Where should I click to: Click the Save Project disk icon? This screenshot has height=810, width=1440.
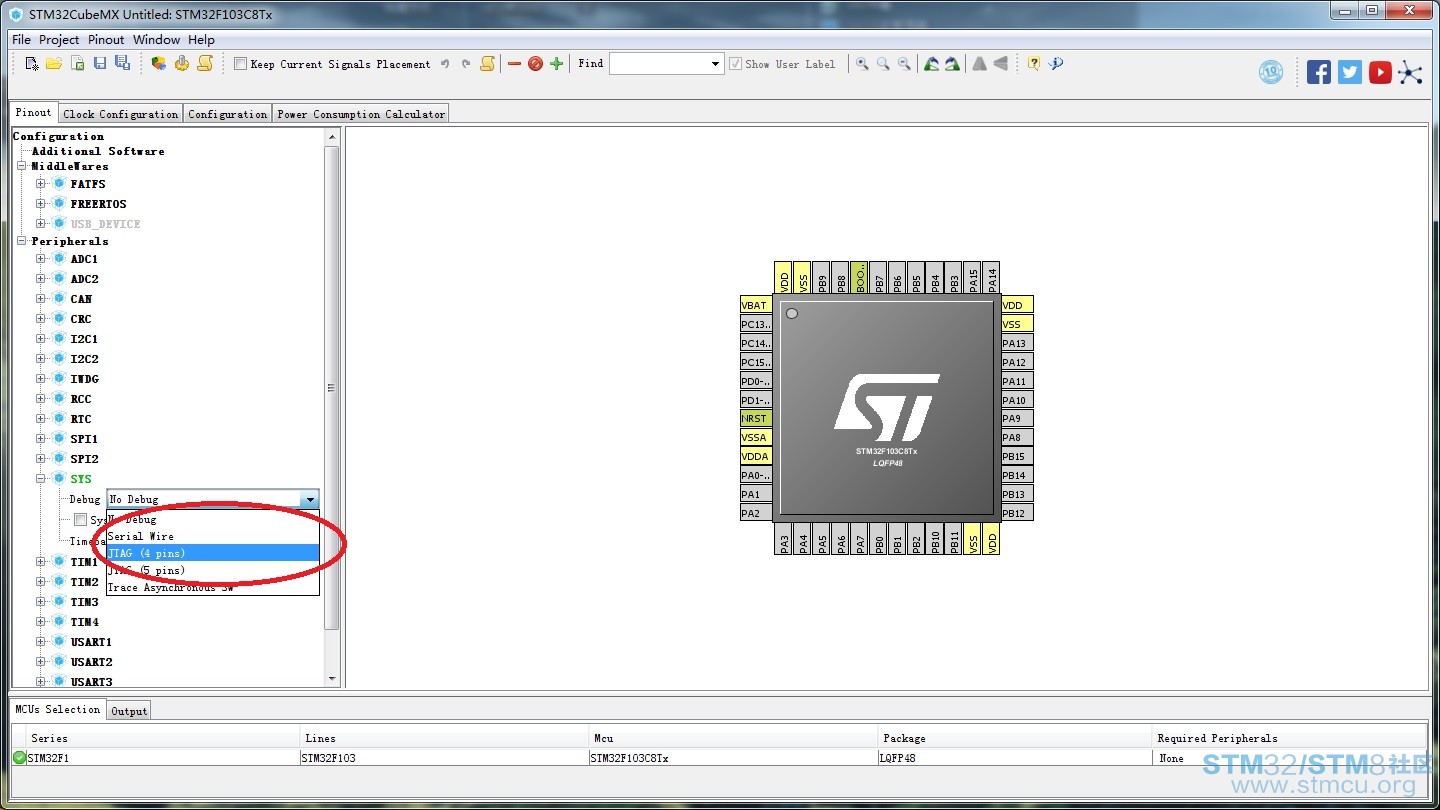pyautogui.click(x=100, y=64)
